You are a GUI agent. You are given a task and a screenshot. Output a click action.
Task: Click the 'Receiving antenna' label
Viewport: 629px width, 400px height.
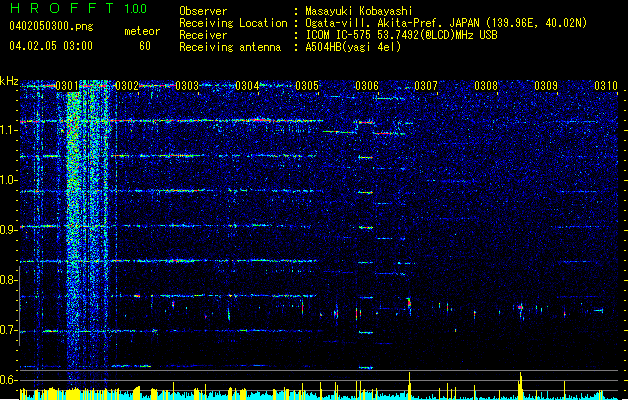click(230, 47)
